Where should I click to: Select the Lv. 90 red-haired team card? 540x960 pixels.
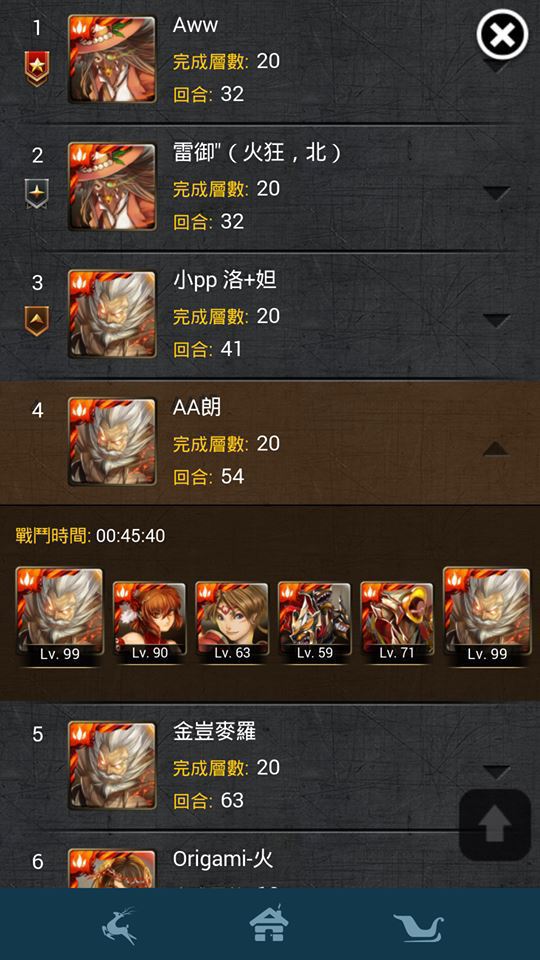[x=149, y=621]
